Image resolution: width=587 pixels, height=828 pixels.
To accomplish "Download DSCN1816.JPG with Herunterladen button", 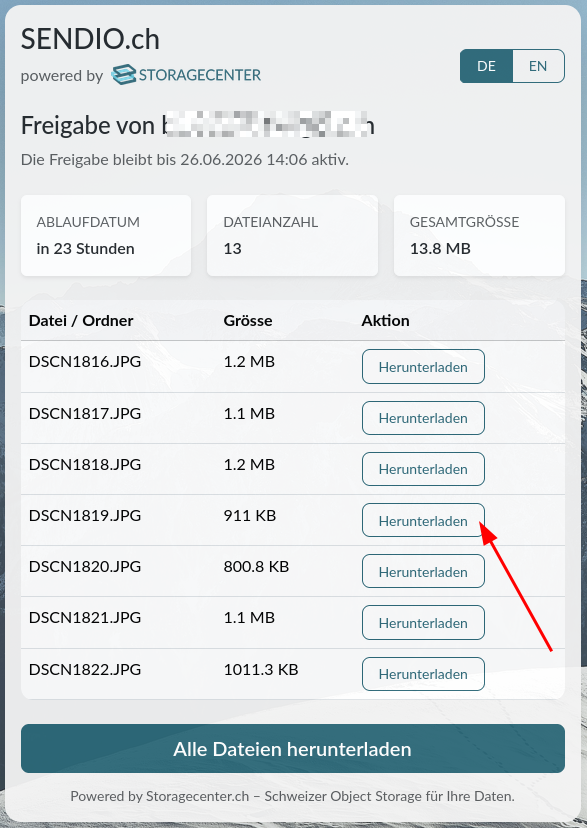I will coord(423,366).
